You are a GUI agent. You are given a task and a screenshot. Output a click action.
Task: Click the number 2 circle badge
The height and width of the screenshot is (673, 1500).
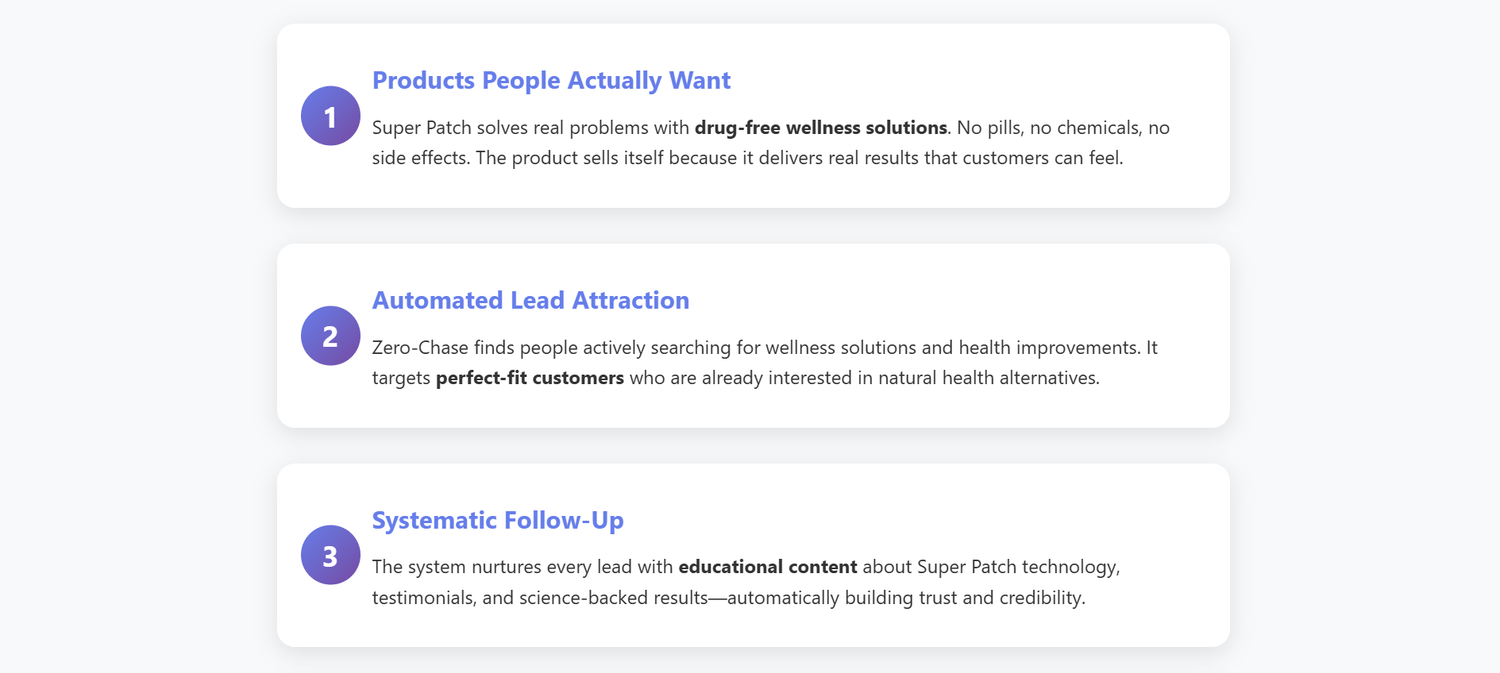coord(330,336)
